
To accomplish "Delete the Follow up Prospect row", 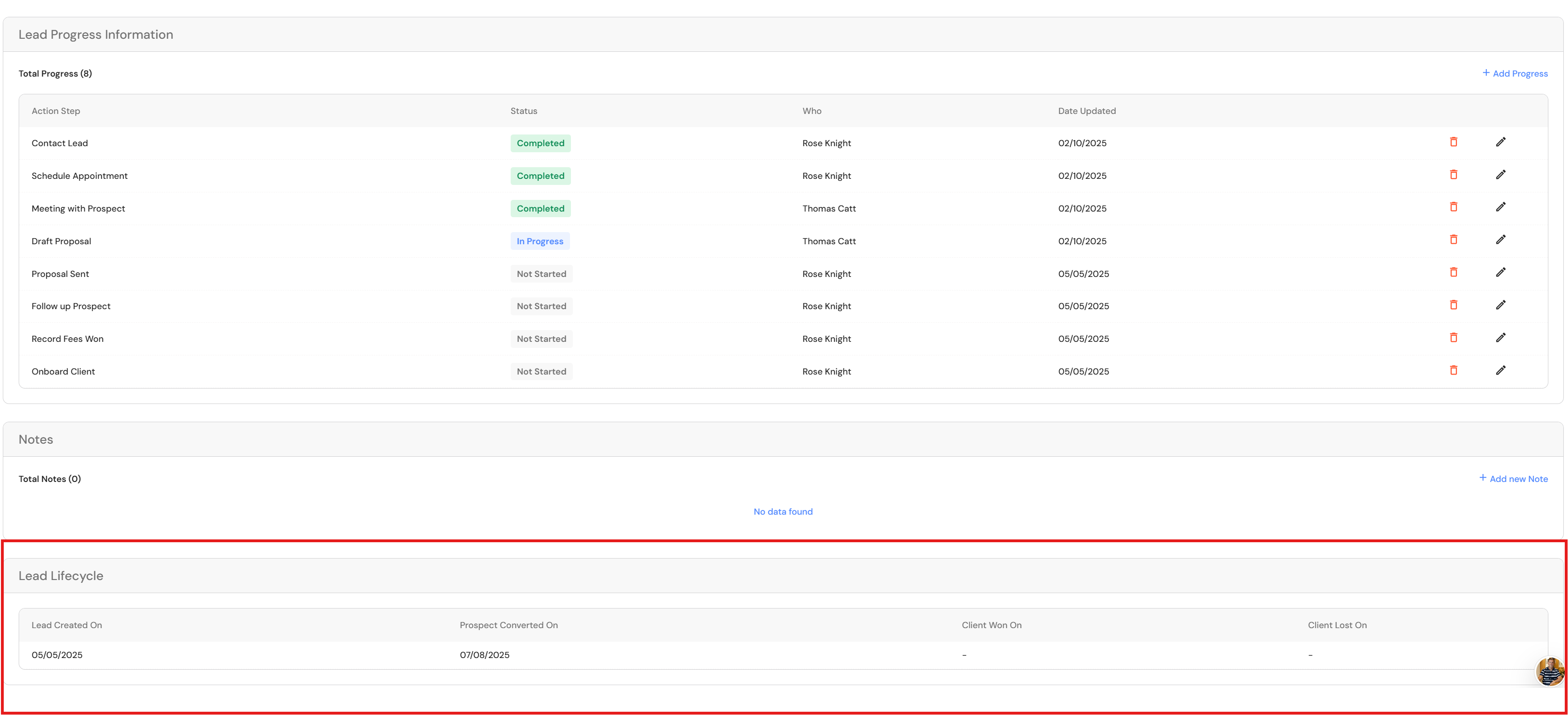I will 1454,305.
